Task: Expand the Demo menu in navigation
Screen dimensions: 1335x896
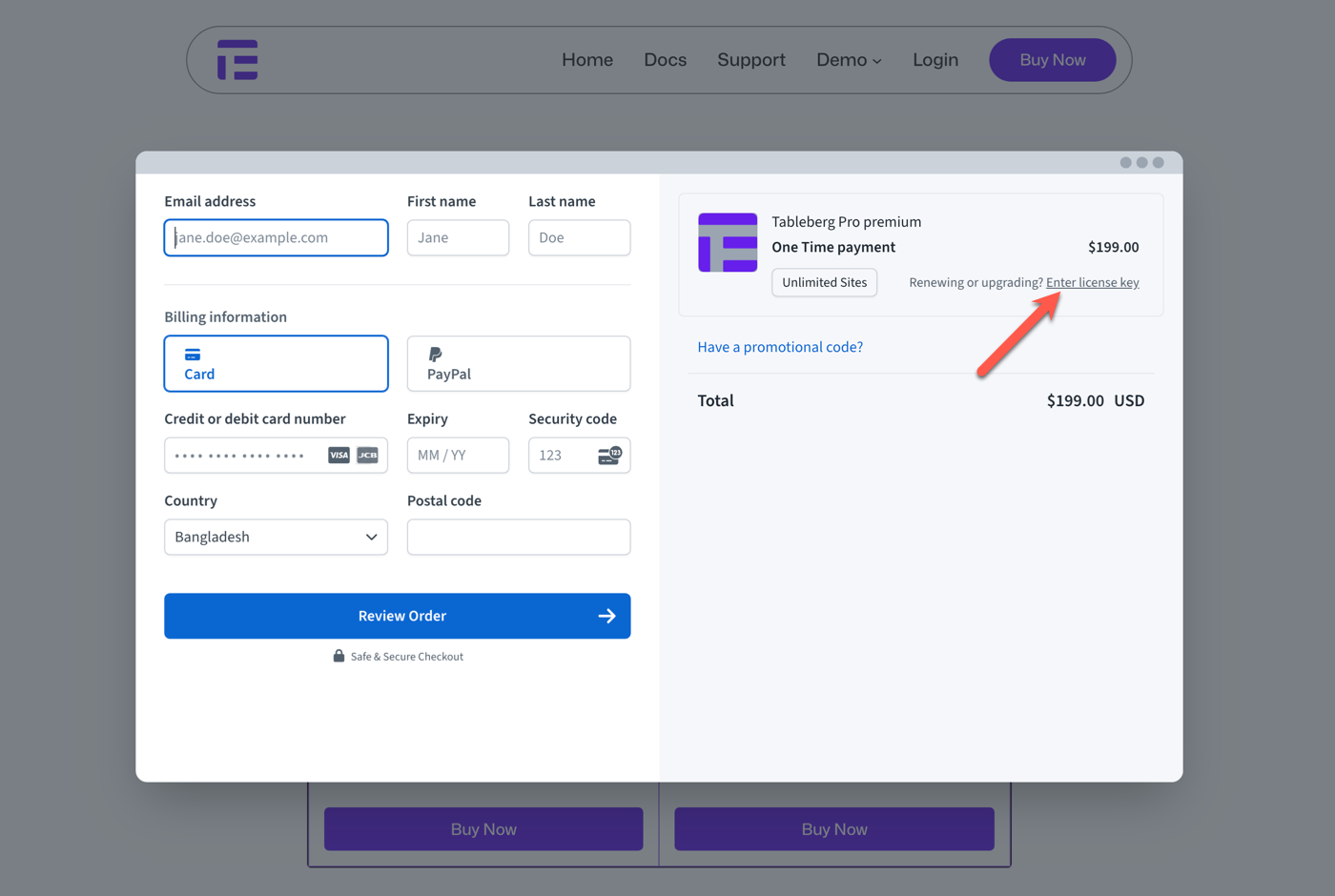Action: pyautogui.click(x=848, y=60)
